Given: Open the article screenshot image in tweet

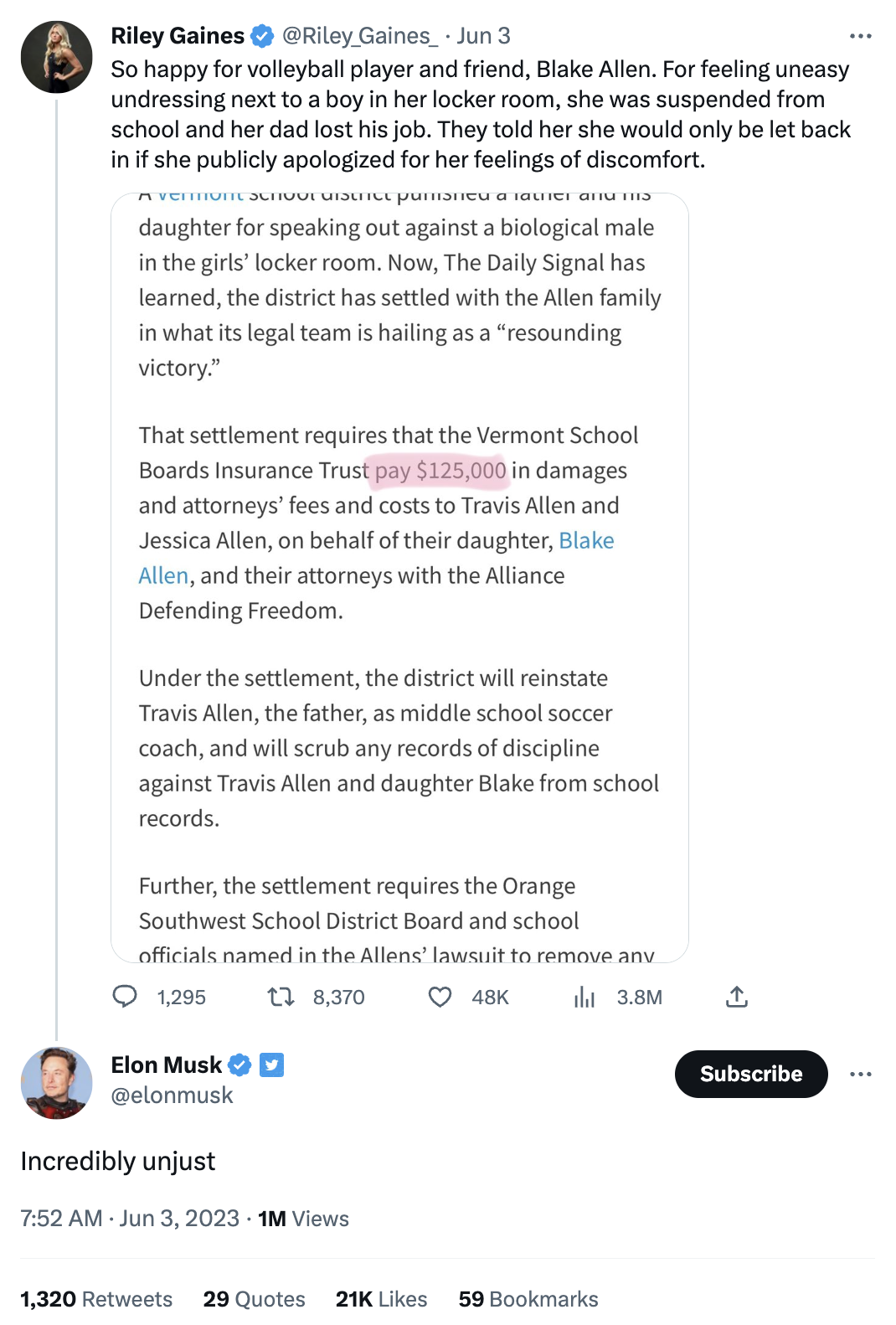Looking at the screenshot, I should (x=399, y=578).
